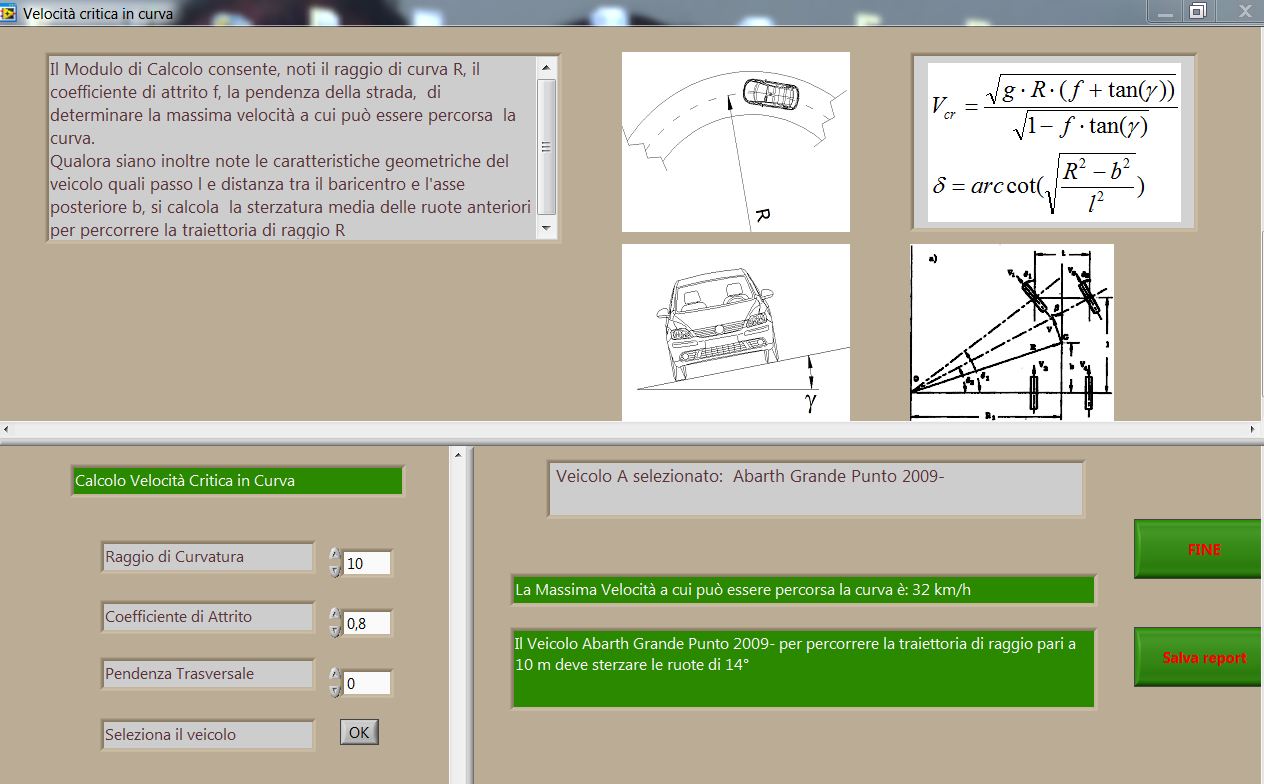Click the horizontal scrollbar right arrow
Viewport: 1264px width, 784px height.
(1254, 429)
